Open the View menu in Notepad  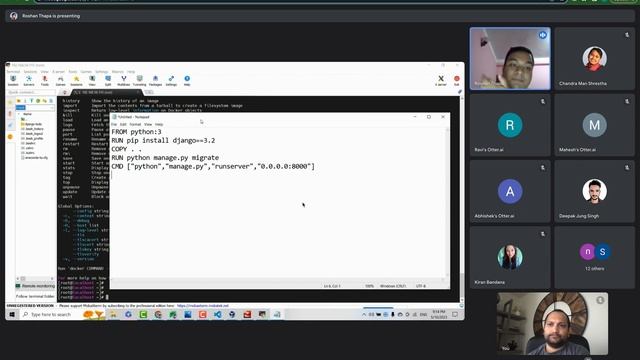point(148,124)
